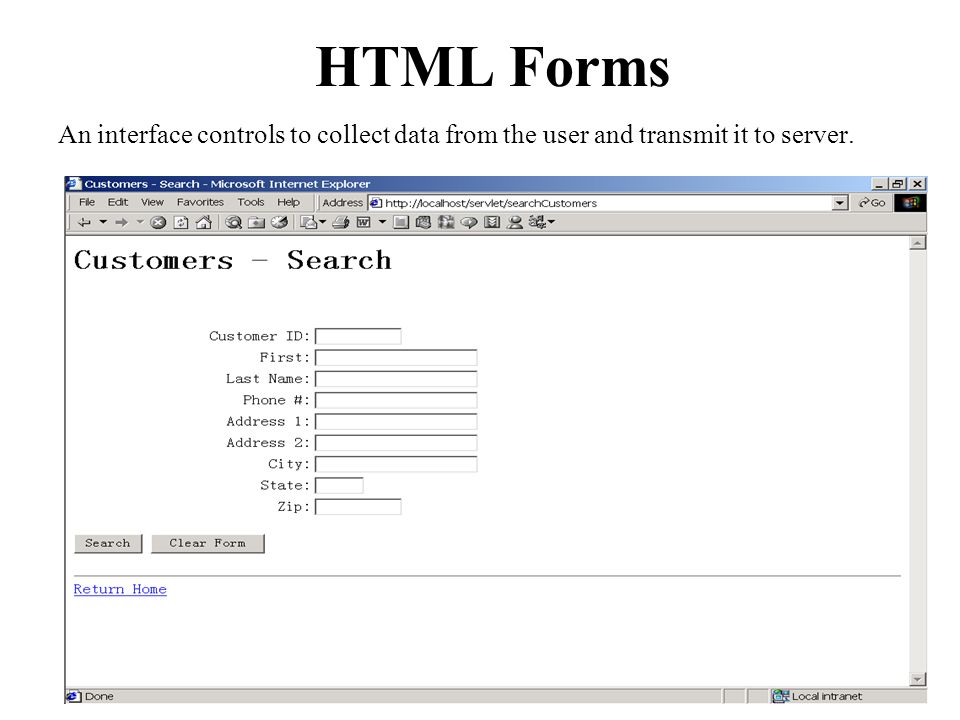Click into the City field

396,465
